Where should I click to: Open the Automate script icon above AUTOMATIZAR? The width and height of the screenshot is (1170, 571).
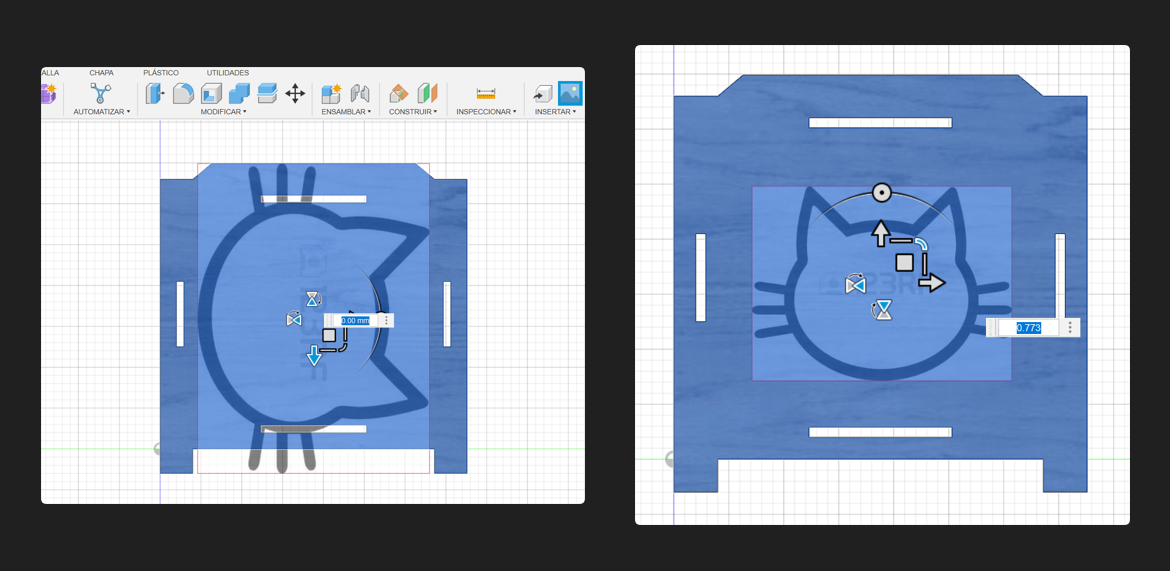tap(100, 93)
